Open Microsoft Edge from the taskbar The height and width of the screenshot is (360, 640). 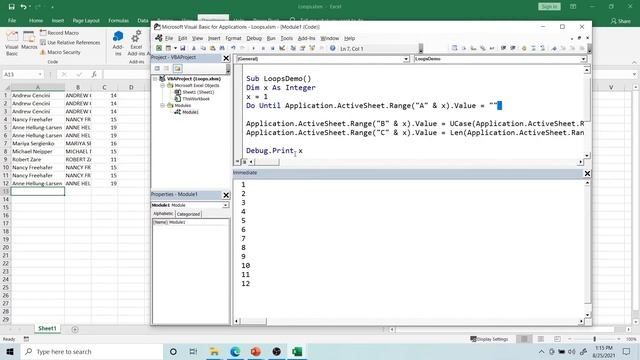tap(235, 351)
